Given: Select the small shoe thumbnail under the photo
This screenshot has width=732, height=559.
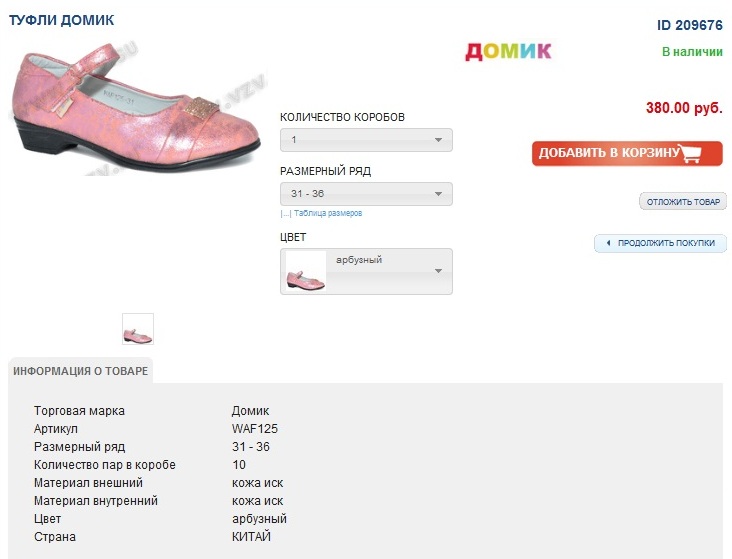Looking at the screenshot, I should coord(138,329).
